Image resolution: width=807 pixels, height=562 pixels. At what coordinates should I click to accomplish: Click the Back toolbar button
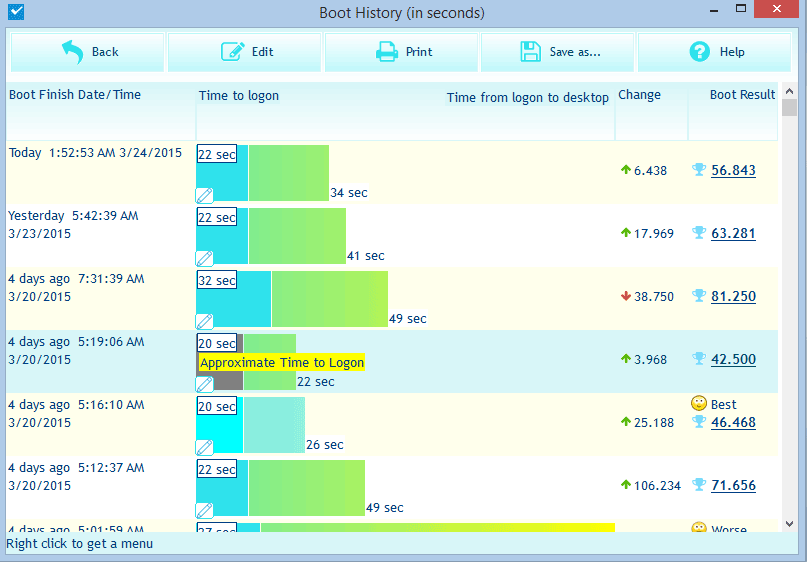(88, 52)
